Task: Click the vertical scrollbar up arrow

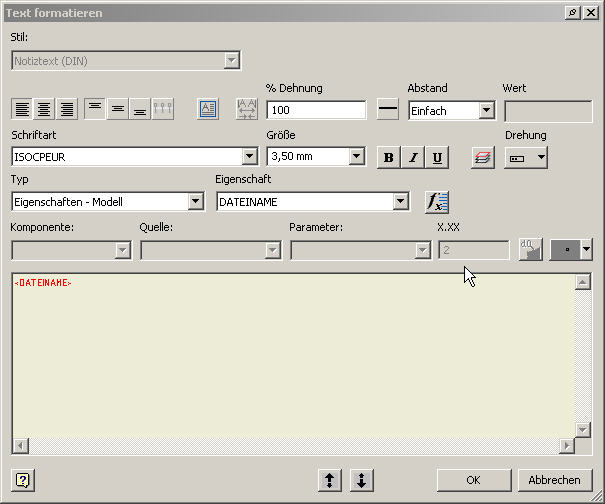Action: [583, 282]
